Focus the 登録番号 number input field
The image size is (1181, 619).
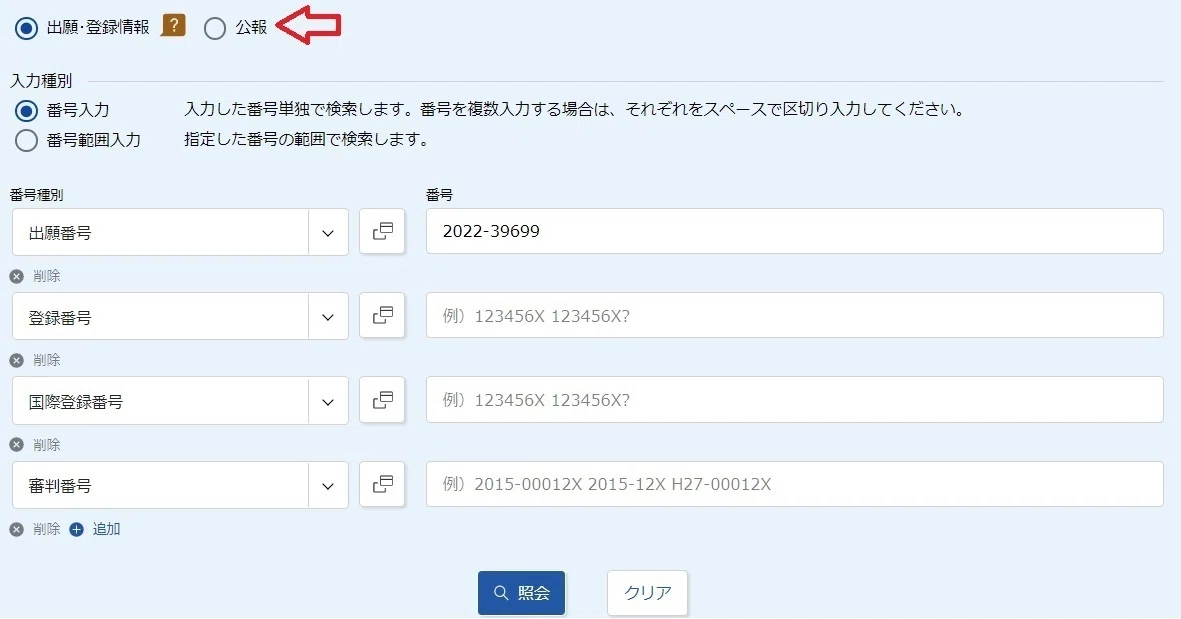pyautogui.click(x=795, y=316)
